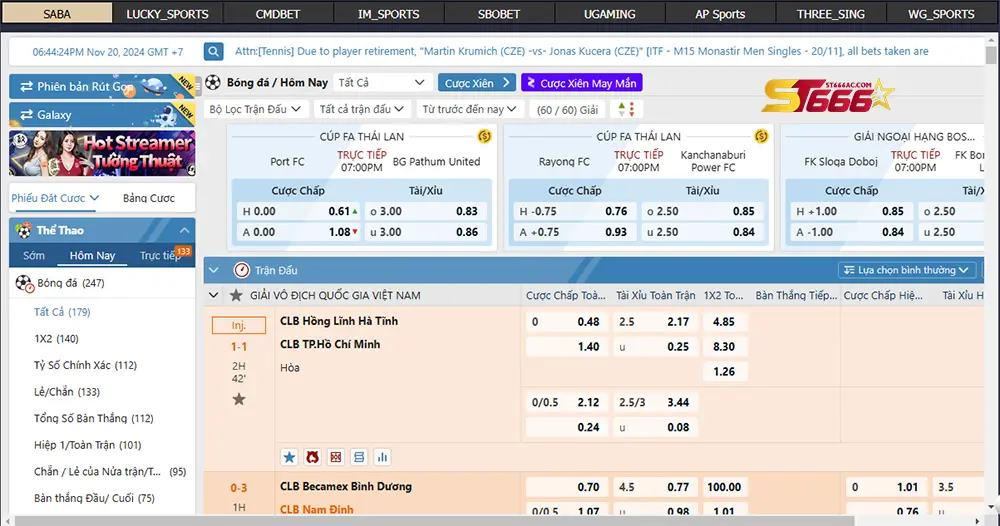Click the (60 / 60) Giải button
Image resolution: width=1000 pixels, height=526 pixels.
point(567,110)
